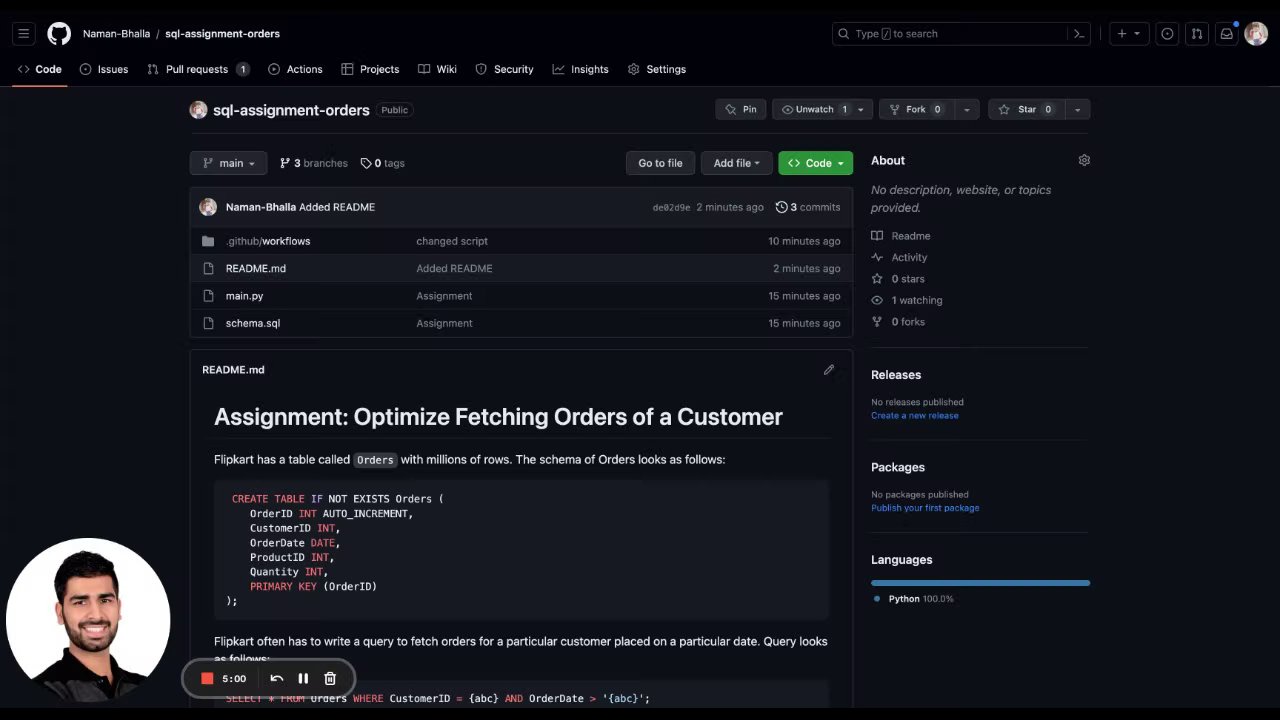Open the command palette icon in search bar

[1079, 34]
